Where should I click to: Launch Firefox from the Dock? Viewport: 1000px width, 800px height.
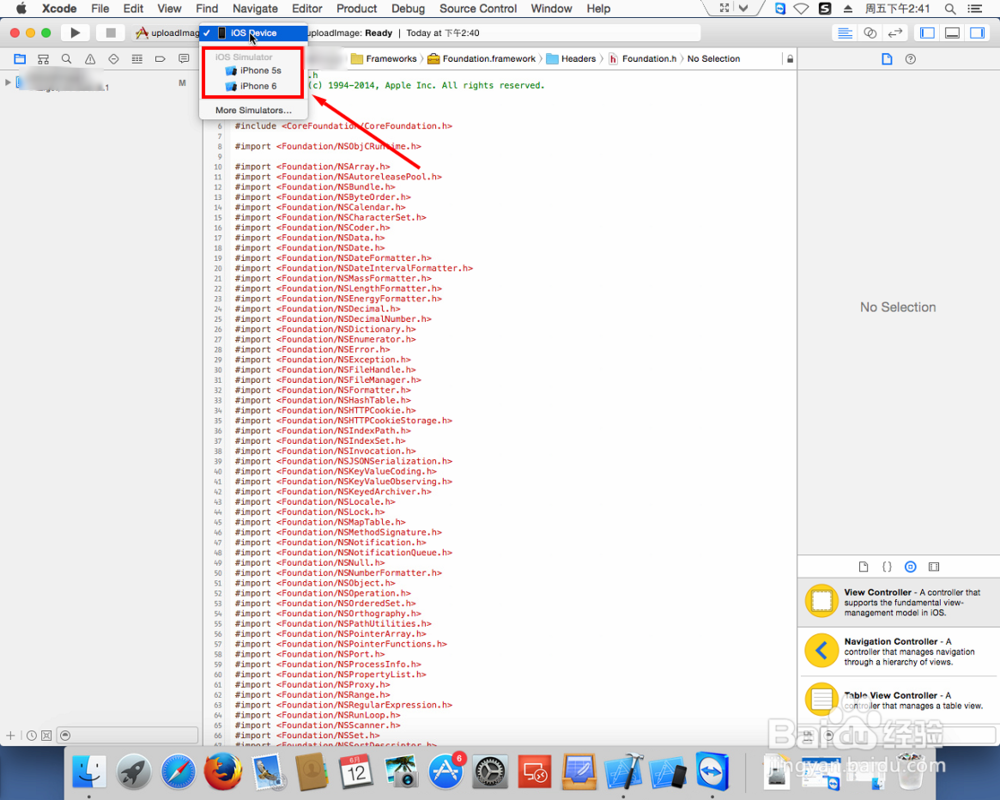coord(223,771)
